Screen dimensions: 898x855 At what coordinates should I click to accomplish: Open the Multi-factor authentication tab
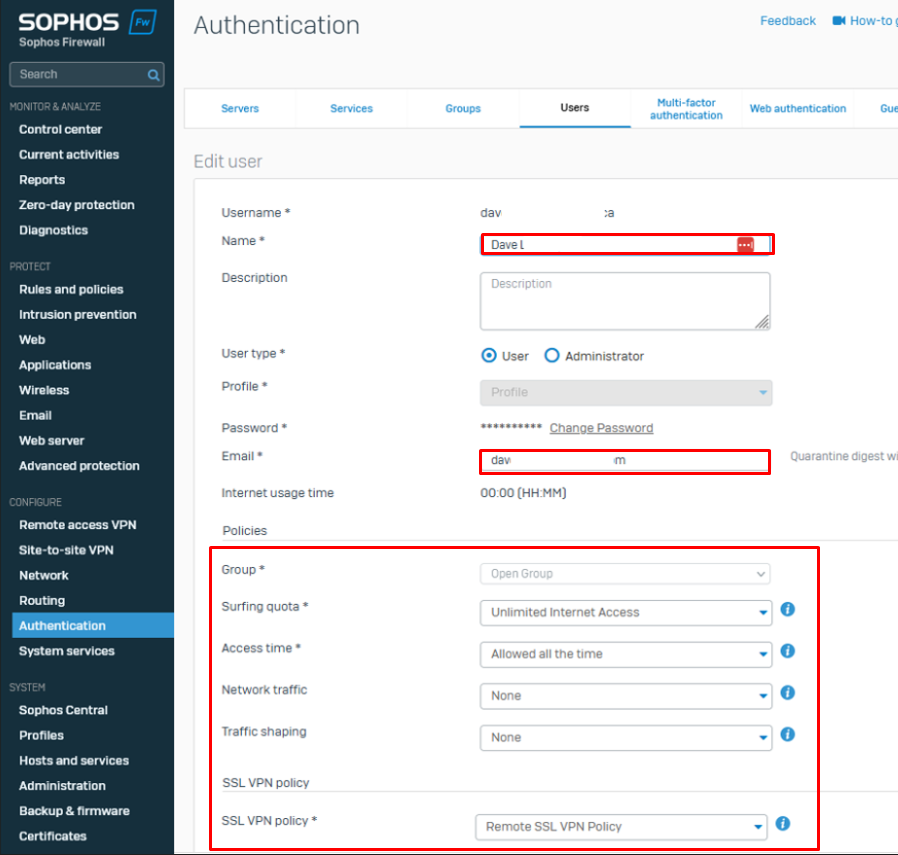click(686, 109)
